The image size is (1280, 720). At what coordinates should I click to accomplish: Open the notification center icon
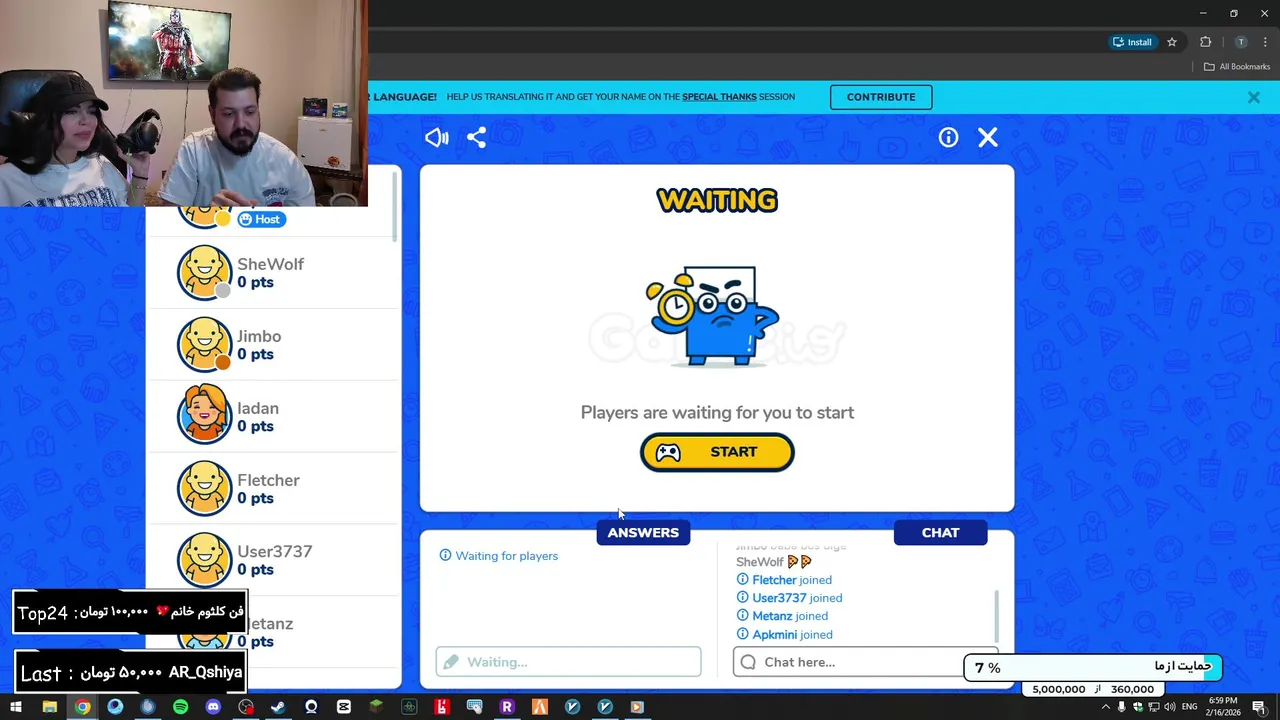click(1259, 707)
